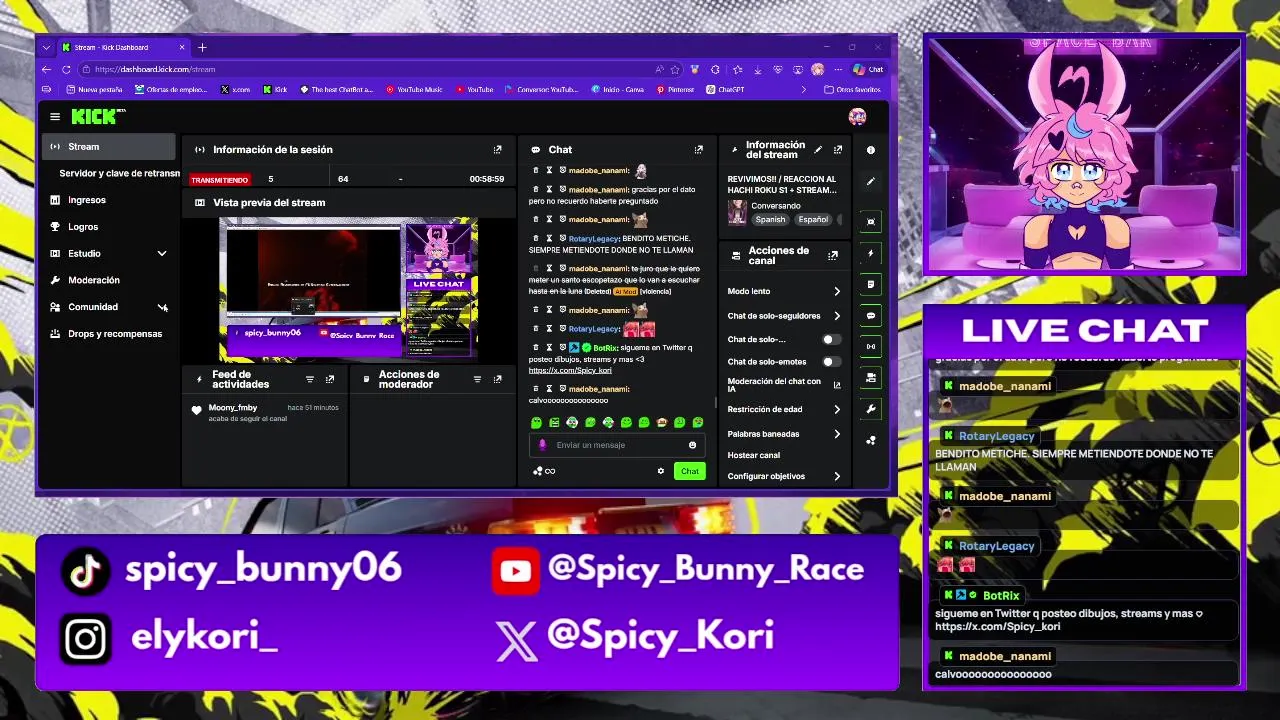This screenshot has width=1280, height=720.
Task: Go back in the browser
Action: [46, 69]
